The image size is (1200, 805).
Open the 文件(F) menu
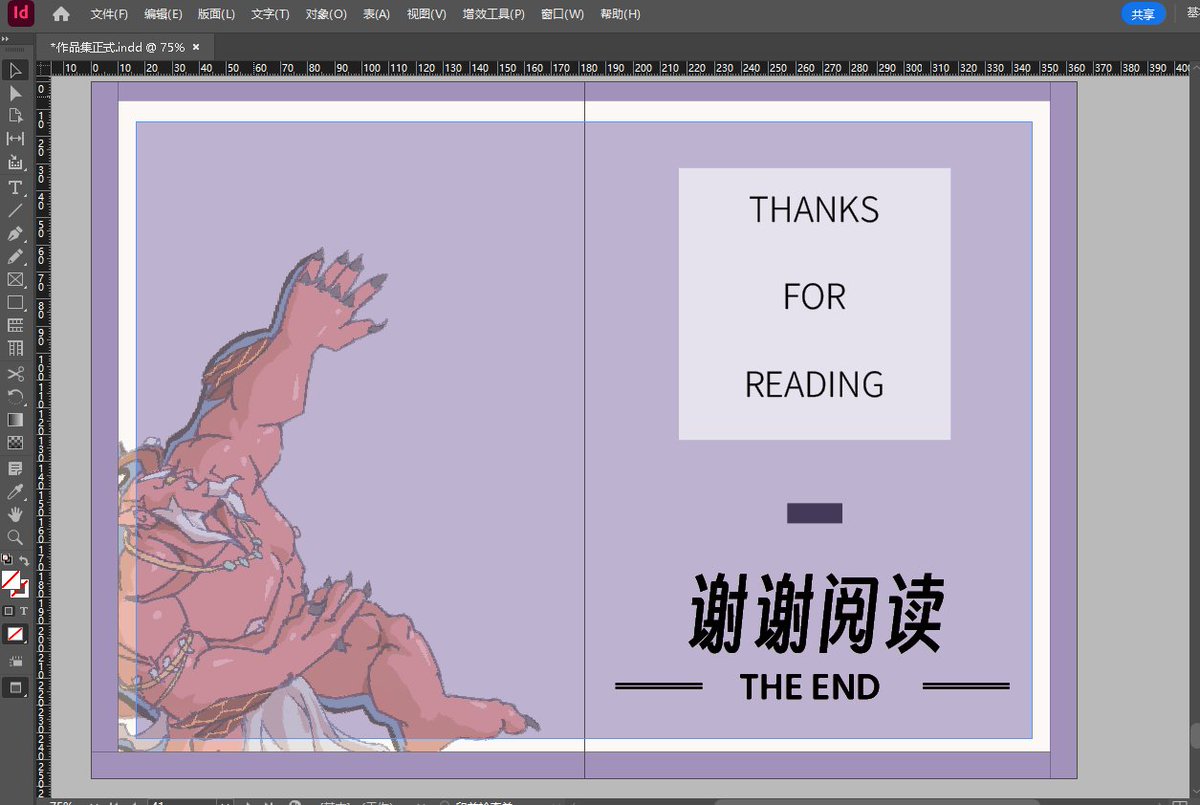(x=109, y=14)
